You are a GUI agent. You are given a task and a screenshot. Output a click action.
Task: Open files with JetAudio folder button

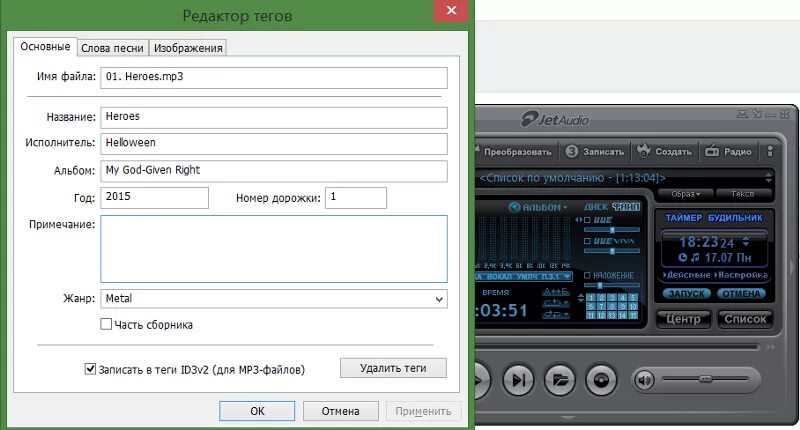point(560,380)
